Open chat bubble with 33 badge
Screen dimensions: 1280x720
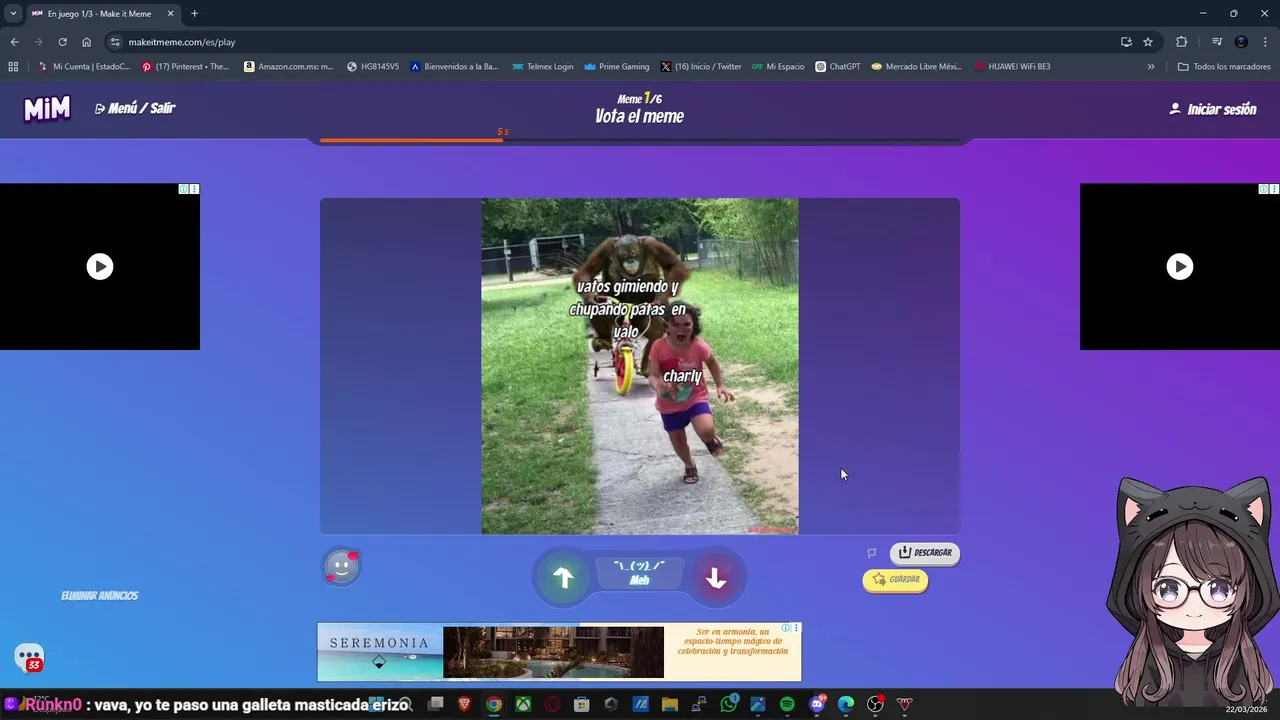pyautogui.click(x=30, y=658)
